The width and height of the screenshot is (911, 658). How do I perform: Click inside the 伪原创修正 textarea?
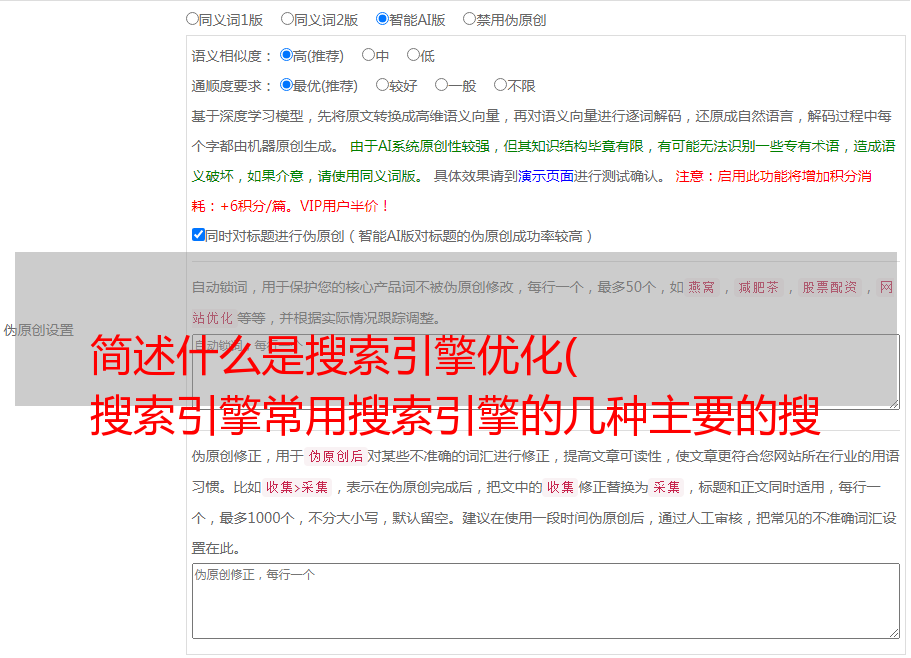click(546, 601)
